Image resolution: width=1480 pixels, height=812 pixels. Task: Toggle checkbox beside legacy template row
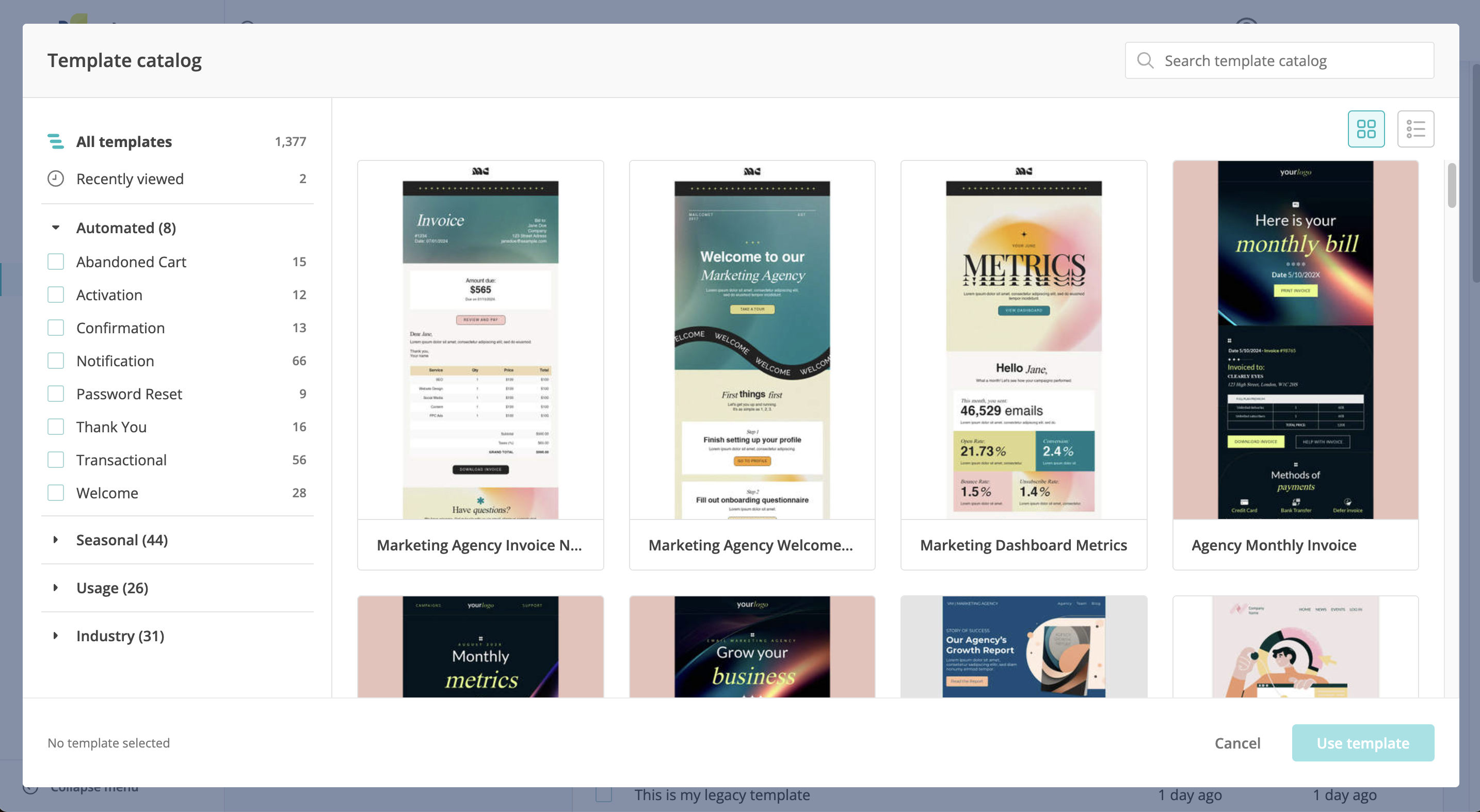click(x=603, y=795)
